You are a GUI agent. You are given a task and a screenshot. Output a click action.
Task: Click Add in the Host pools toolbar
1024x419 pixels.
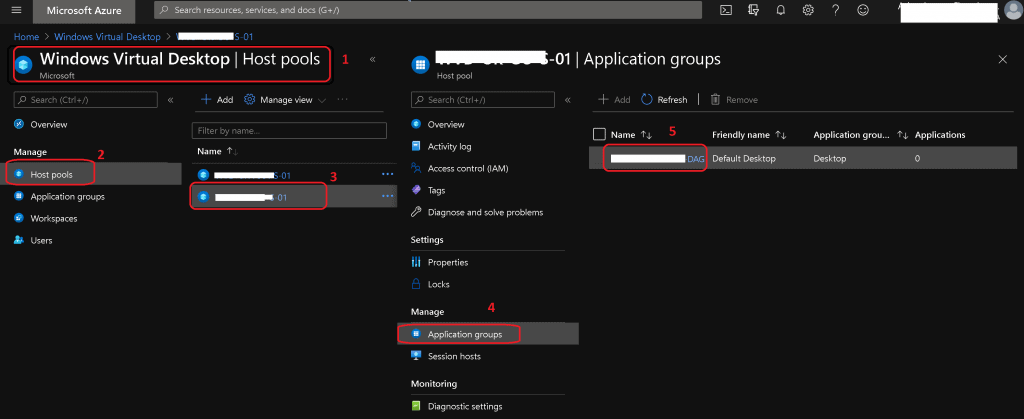click(217, 100)
